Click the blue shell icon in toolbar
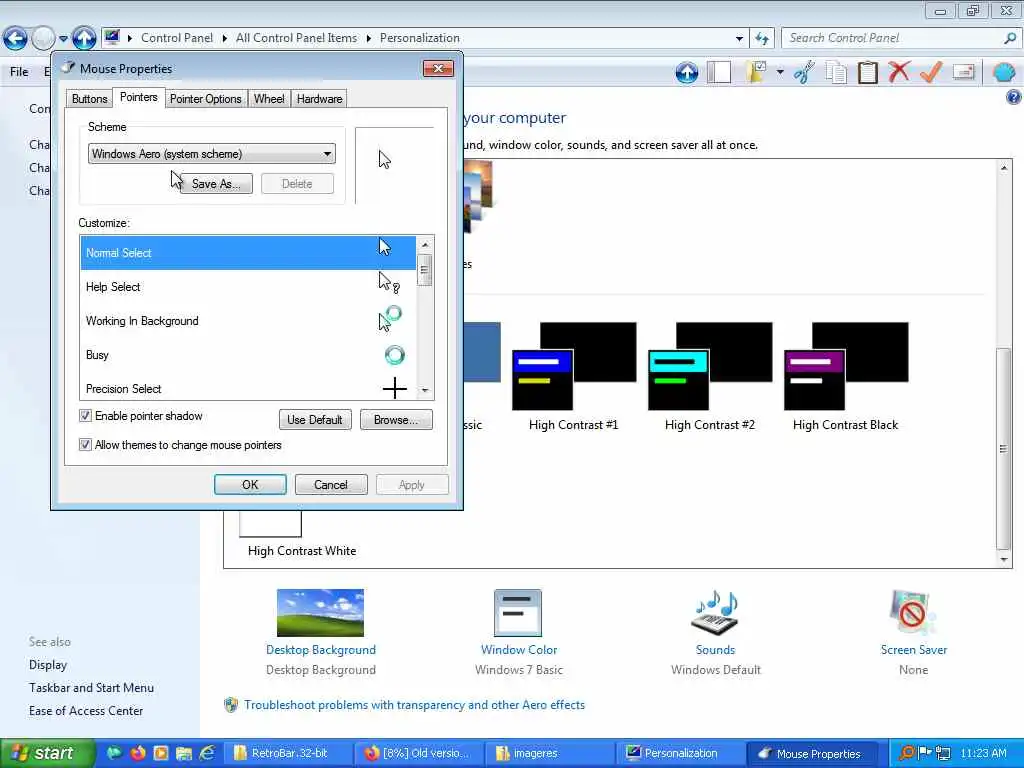Image resolution: width=1024 pixels, height=768 pixels. point(1004,72)
